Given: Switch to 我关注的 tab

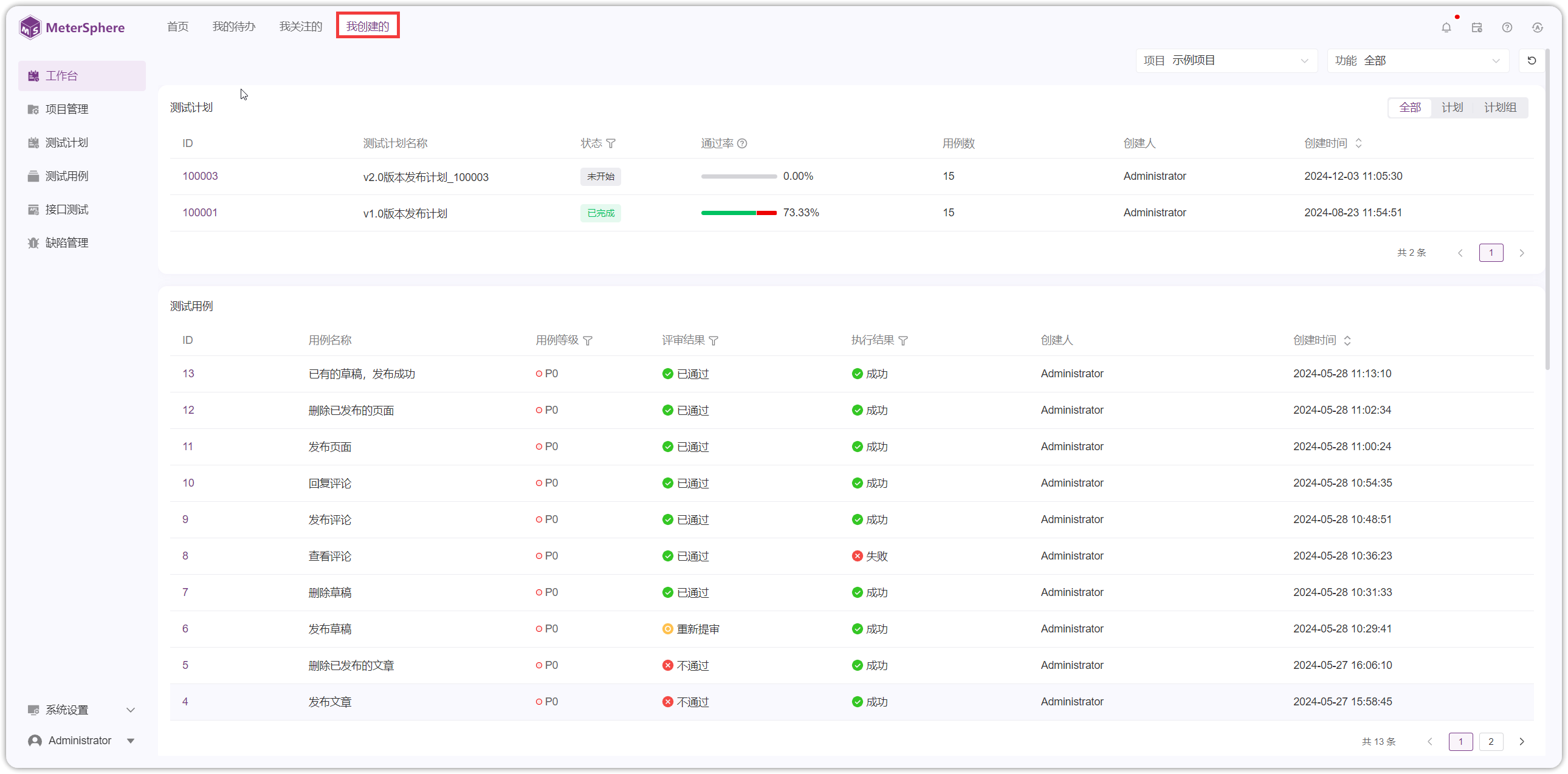Looking at the screenshot, I should 301,27.
